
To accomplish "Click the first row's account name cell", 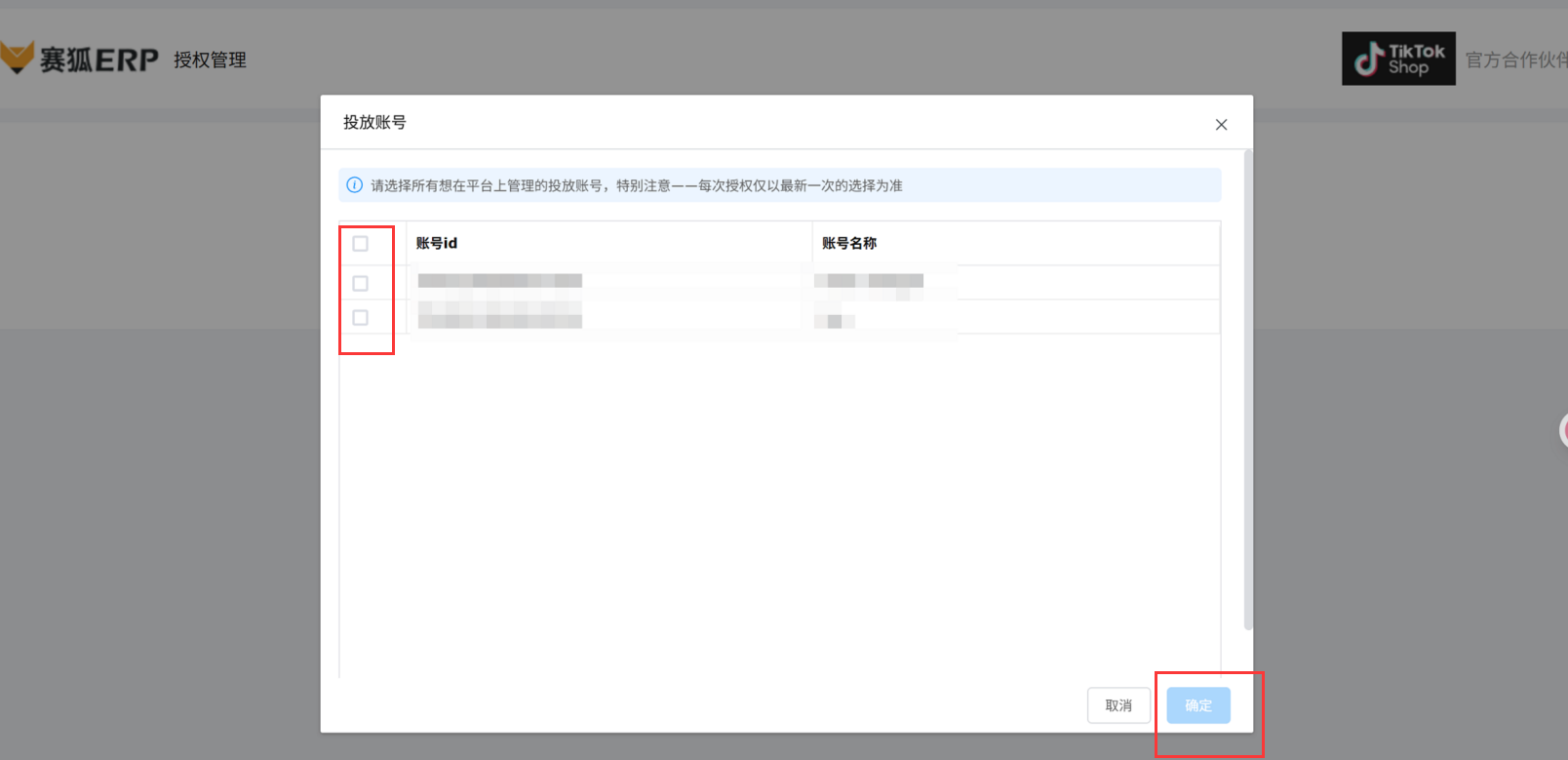I will 869,282.
